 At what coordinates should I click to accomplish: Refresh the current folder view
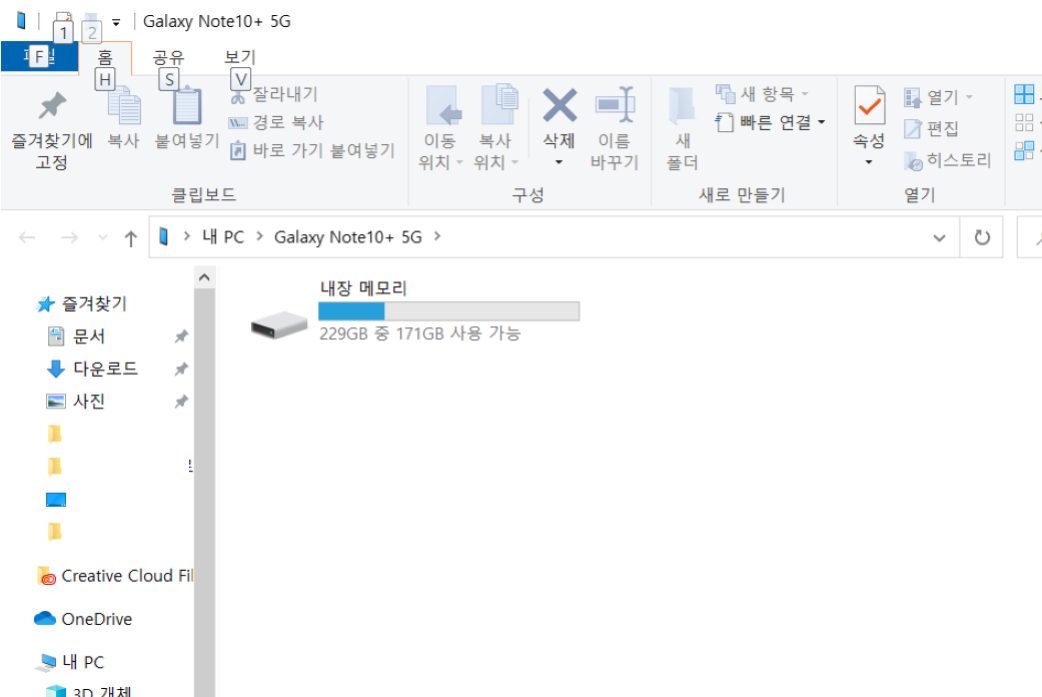[982, 237]
